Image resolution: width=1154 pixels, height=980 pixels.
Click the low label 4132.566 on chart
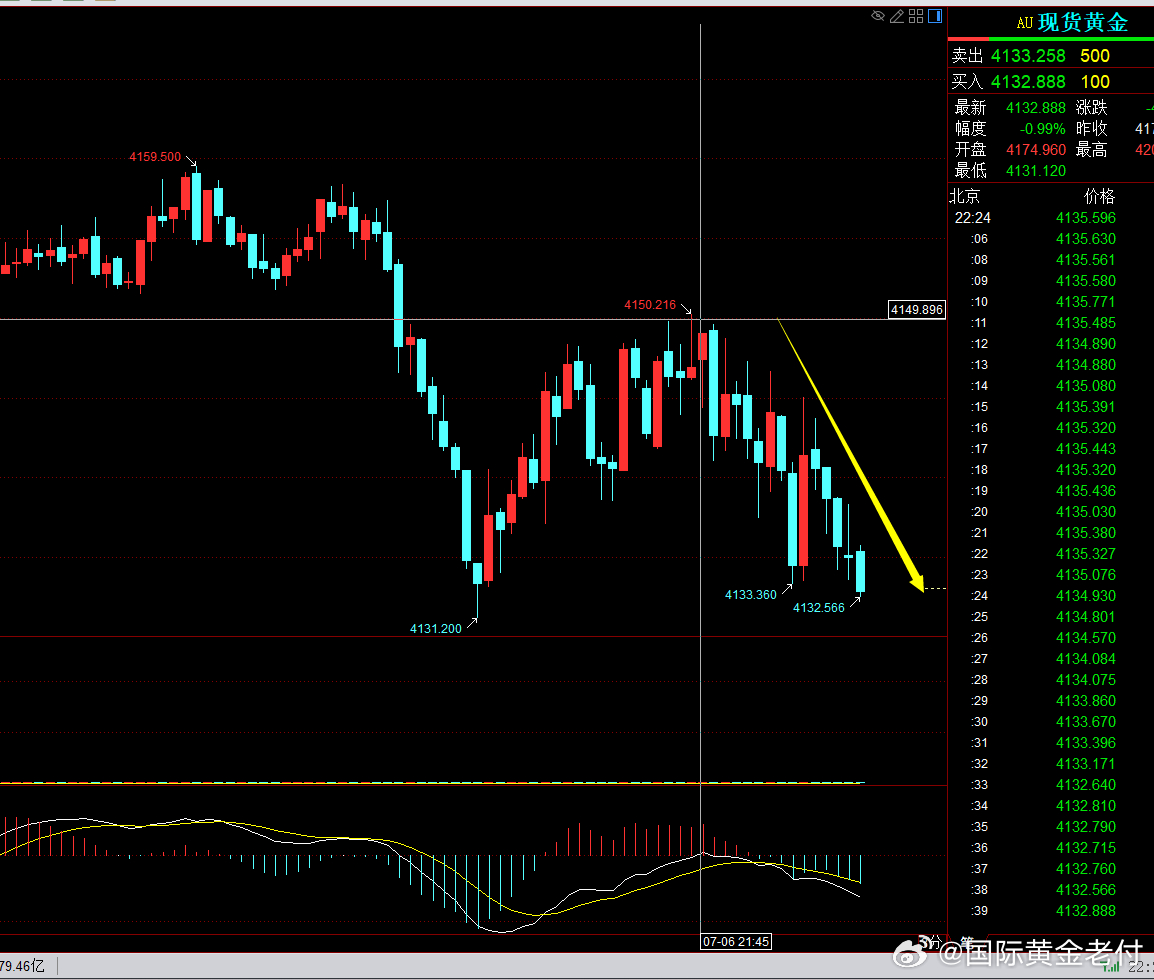point(818,608)
